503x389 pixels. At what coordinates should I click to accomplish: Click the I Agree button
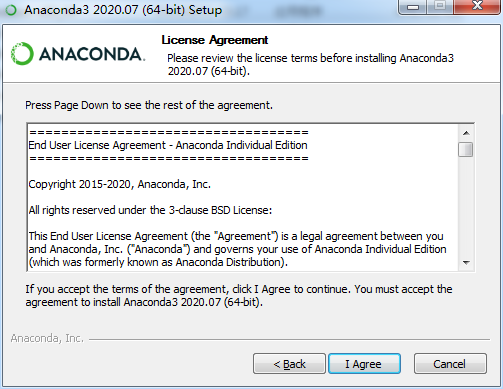pos(364,364)
